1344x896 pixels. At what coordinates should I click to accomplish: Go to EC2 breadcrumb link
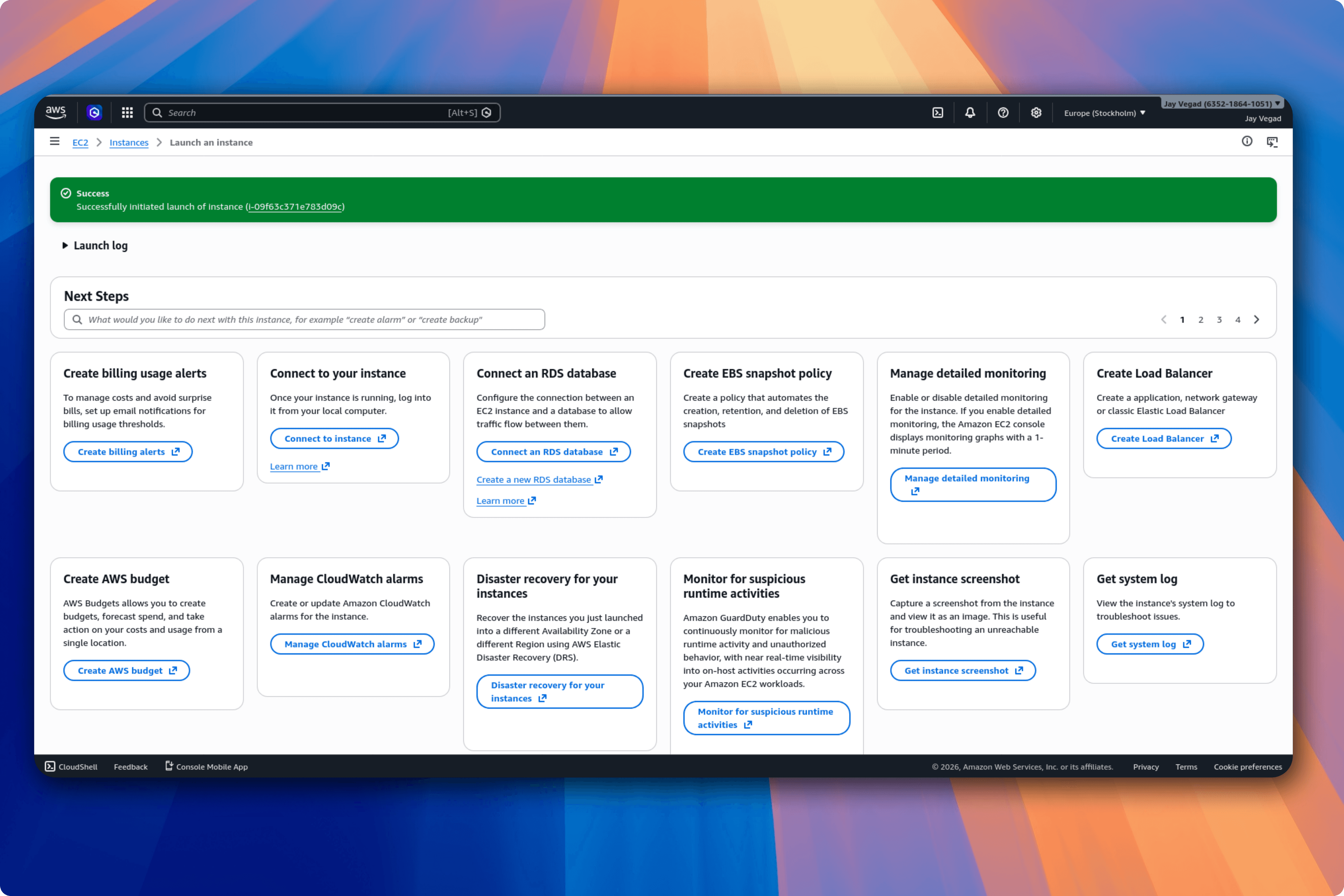pyautogui.click(x=80, y=143)
